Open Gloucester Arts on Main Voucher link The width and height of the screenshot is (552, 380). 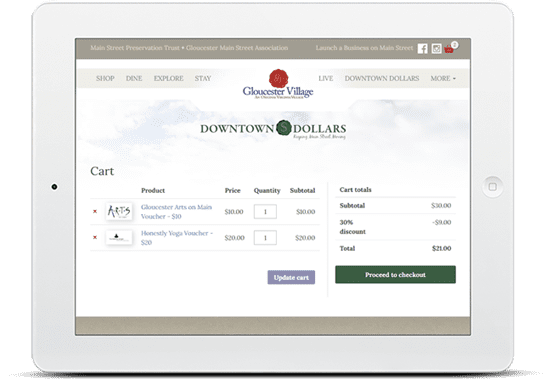pos(176,212)
